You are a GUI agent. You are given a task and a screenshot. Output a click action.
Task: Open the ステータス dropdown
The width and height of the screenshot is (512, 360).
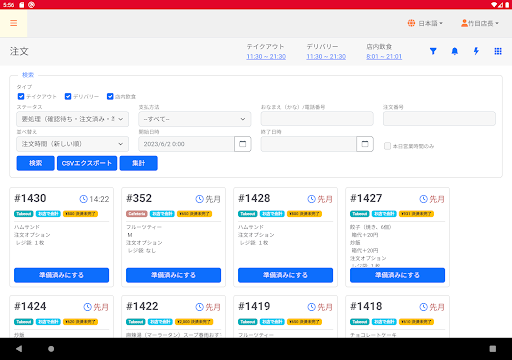tap(72, 119)
